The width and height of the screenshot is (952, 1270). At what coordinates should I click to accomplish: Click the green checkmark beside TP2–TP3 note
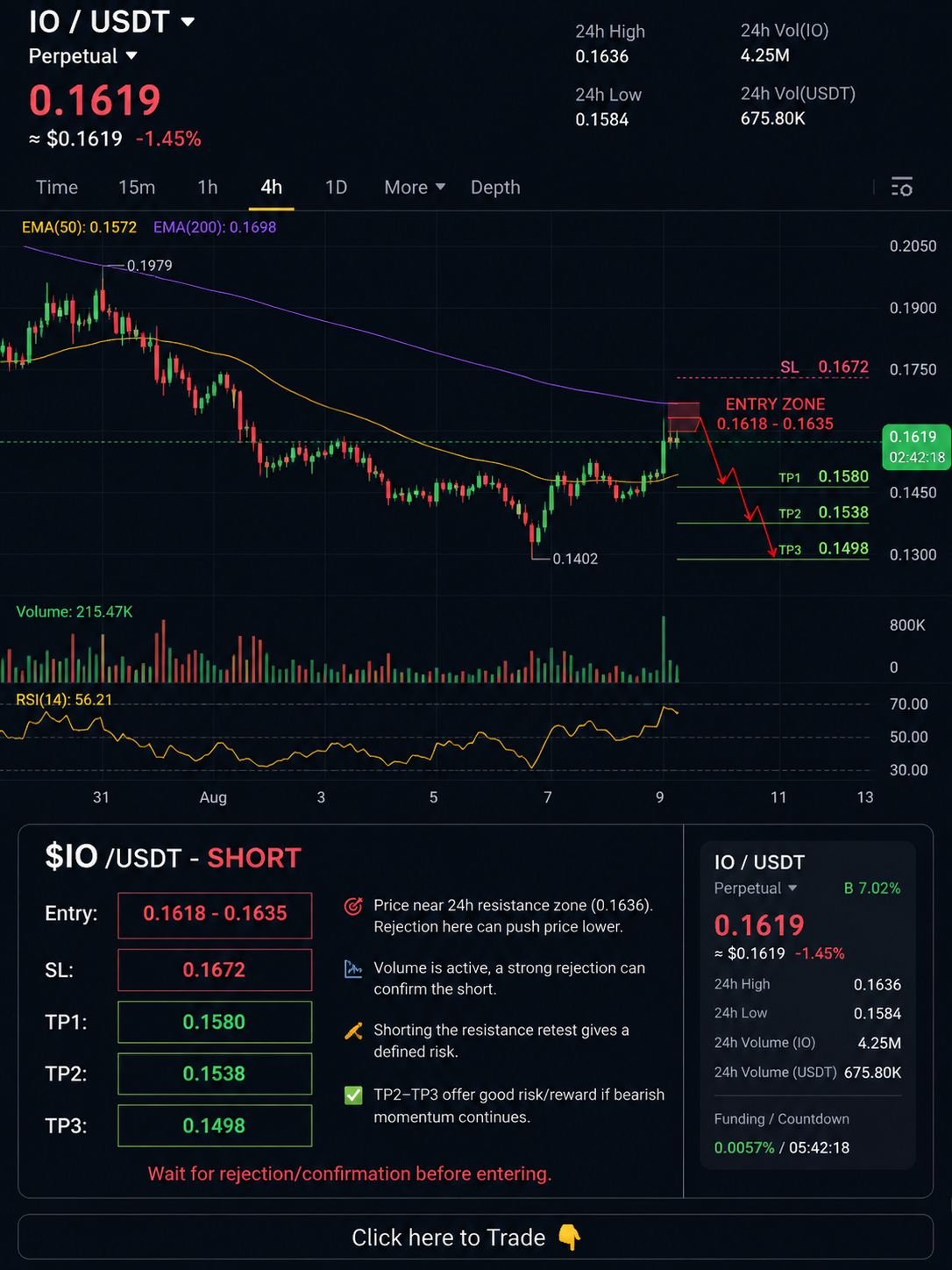353,1095
